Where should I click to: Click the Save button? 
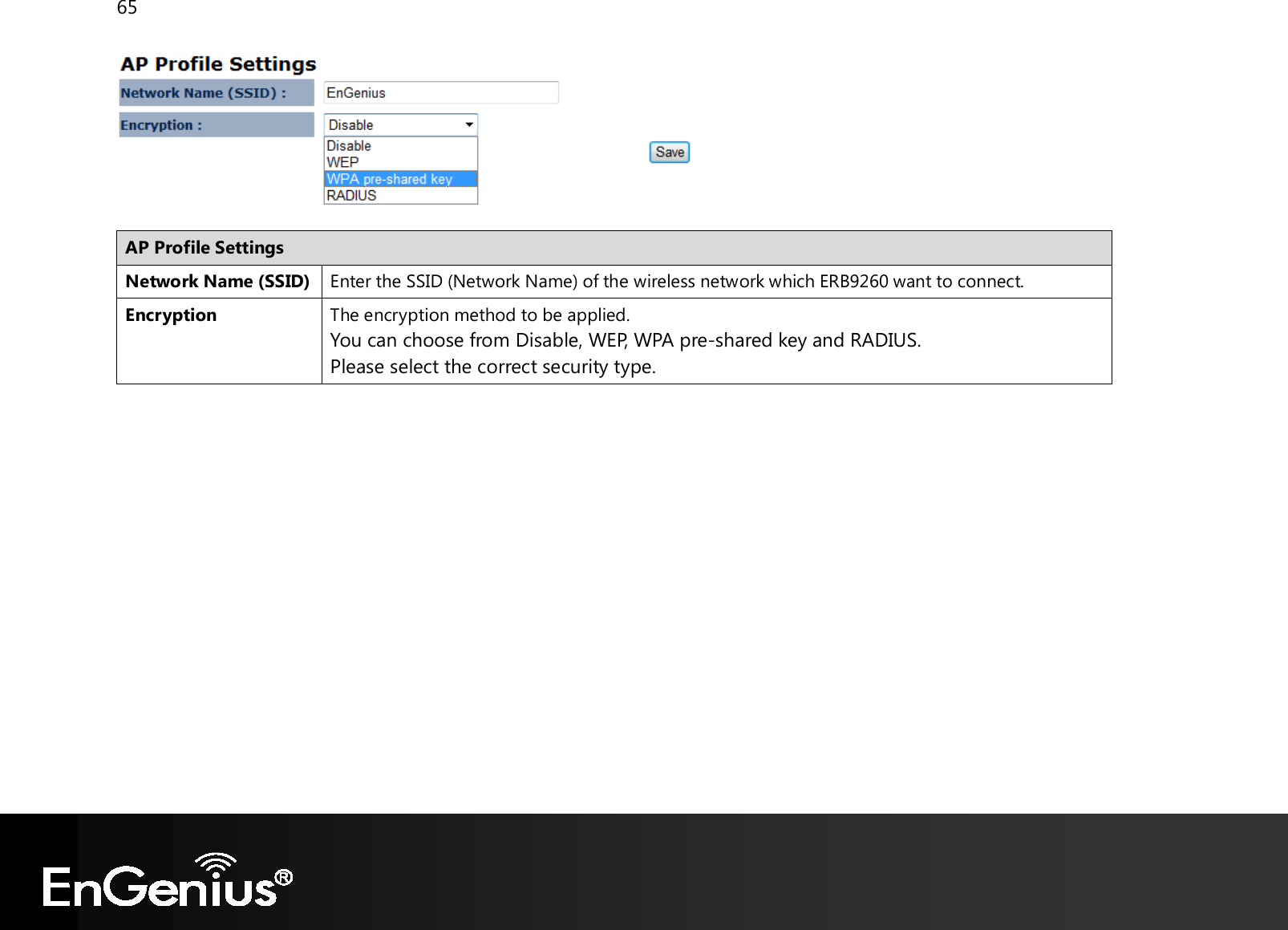pyautogui.click(x=670, y=152)
